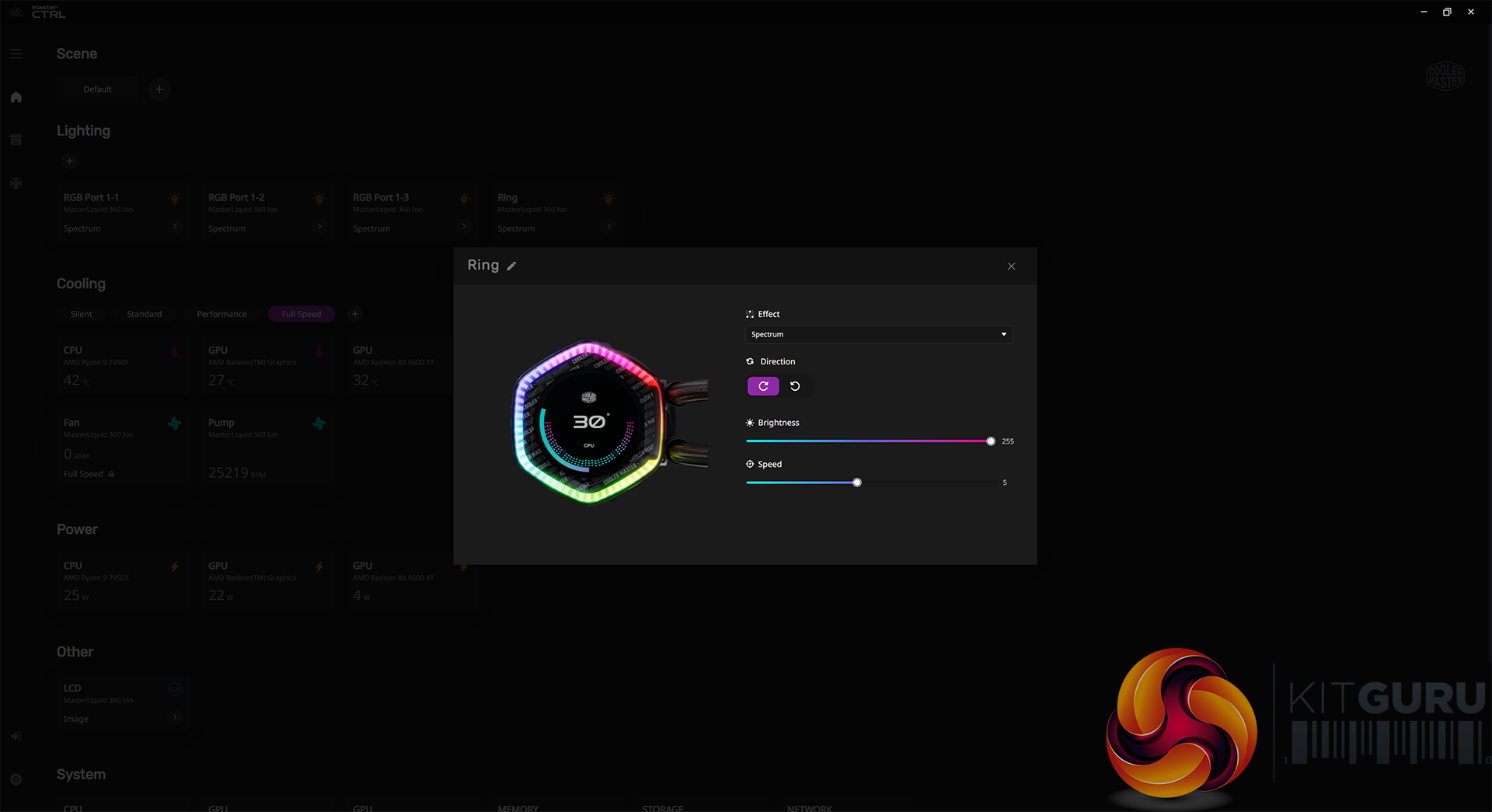
Task: Click the cooler pump preview image
Action: [x=610, y=422]
